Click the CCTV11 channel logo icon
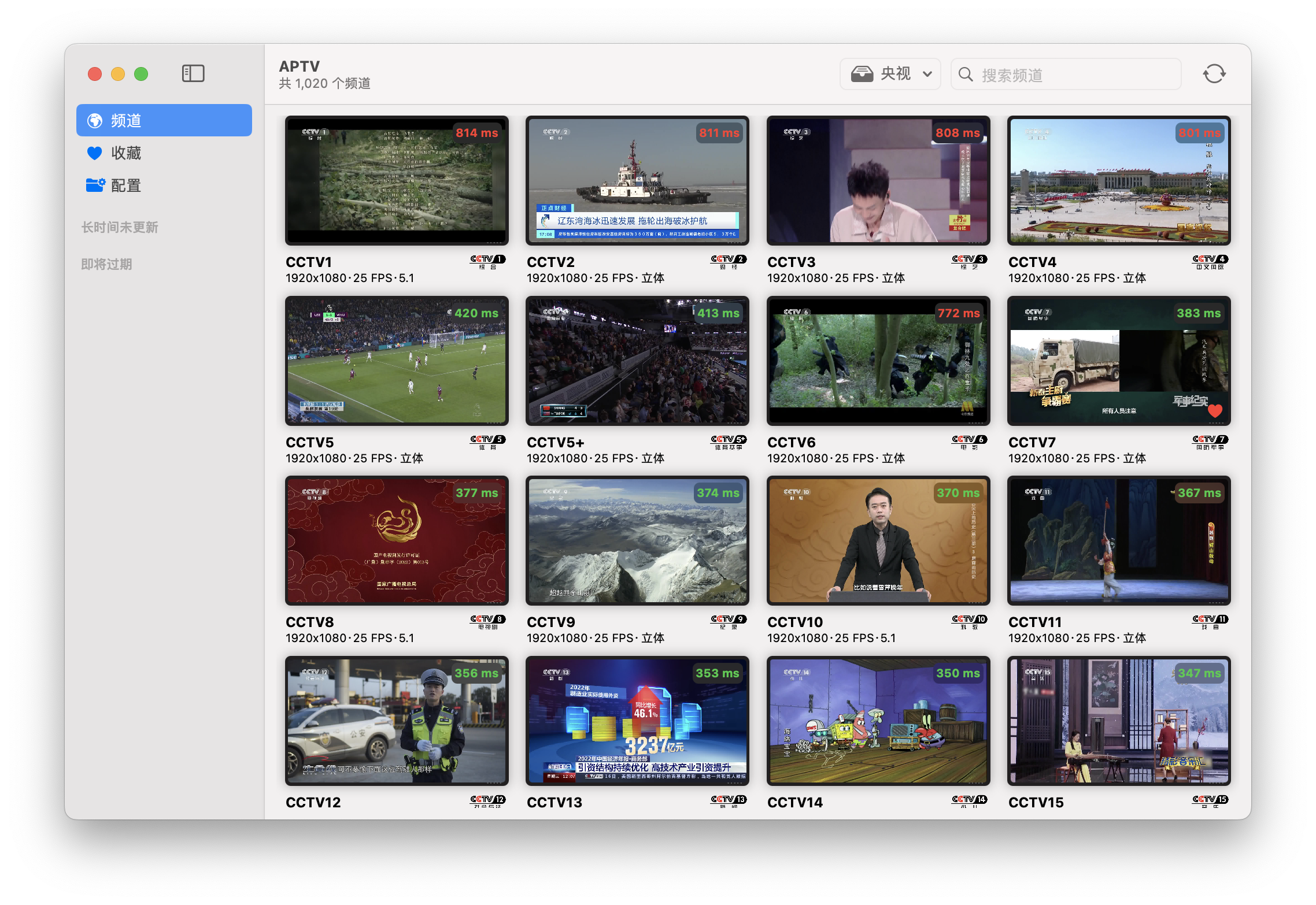 (1210, 622)
